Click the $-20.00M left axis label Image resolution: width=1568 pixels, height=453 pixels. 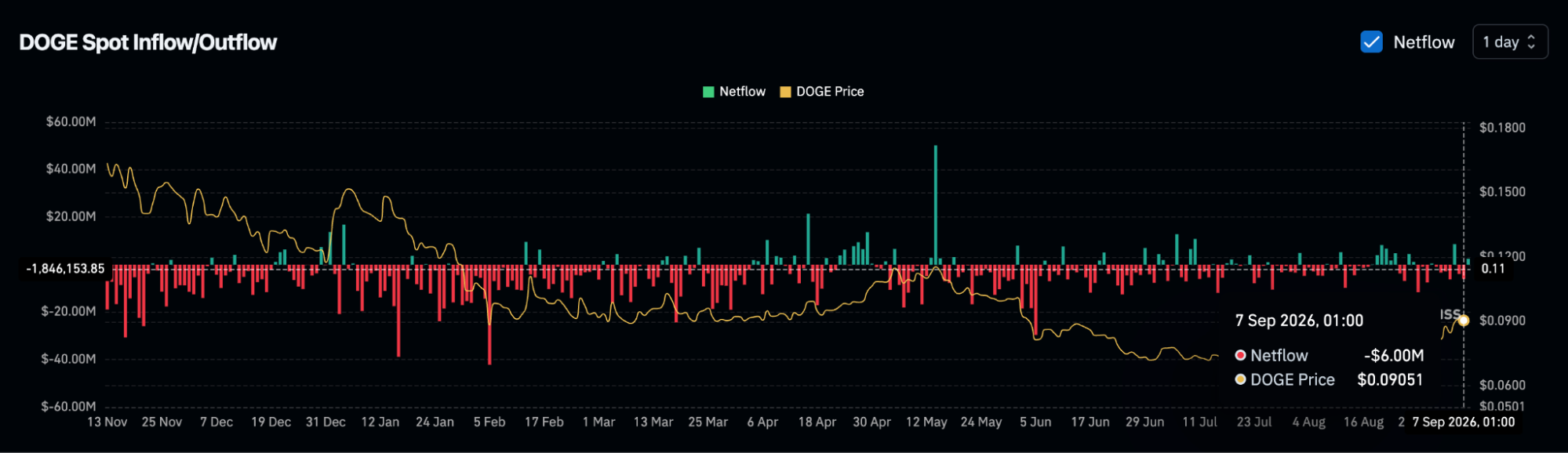coord(68,311)
